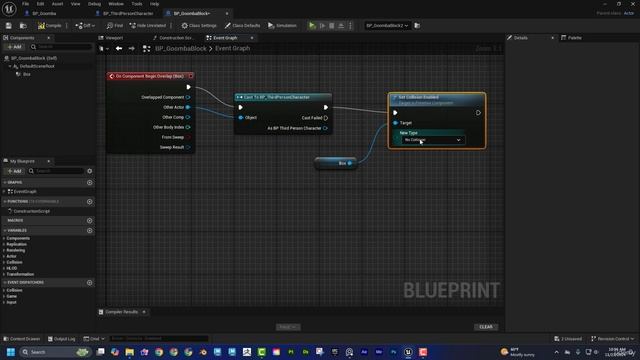Click the icon next to the debug object dropdown

(417, 26)
